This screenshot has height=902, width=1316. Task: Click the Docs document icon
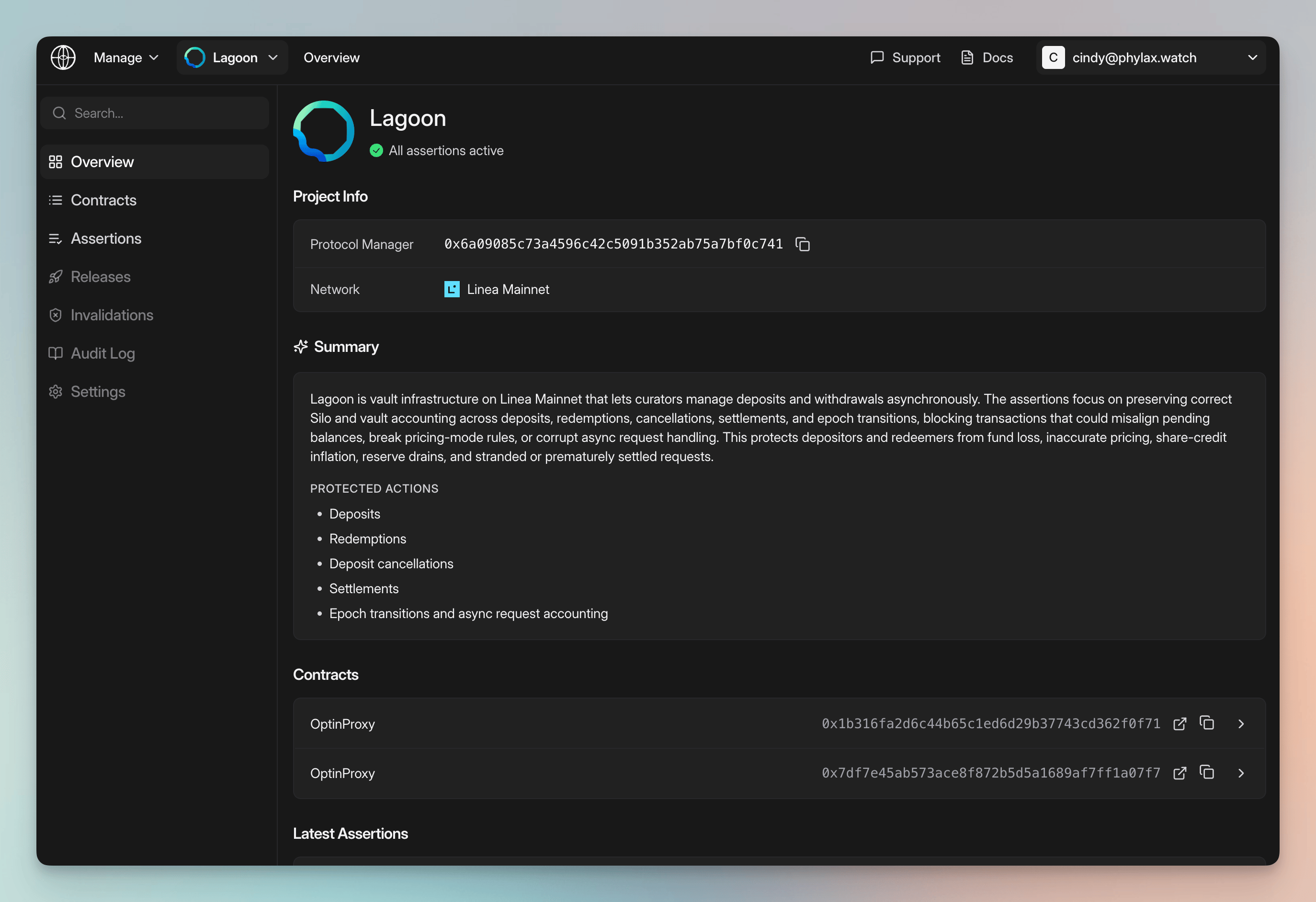point(967,57)
